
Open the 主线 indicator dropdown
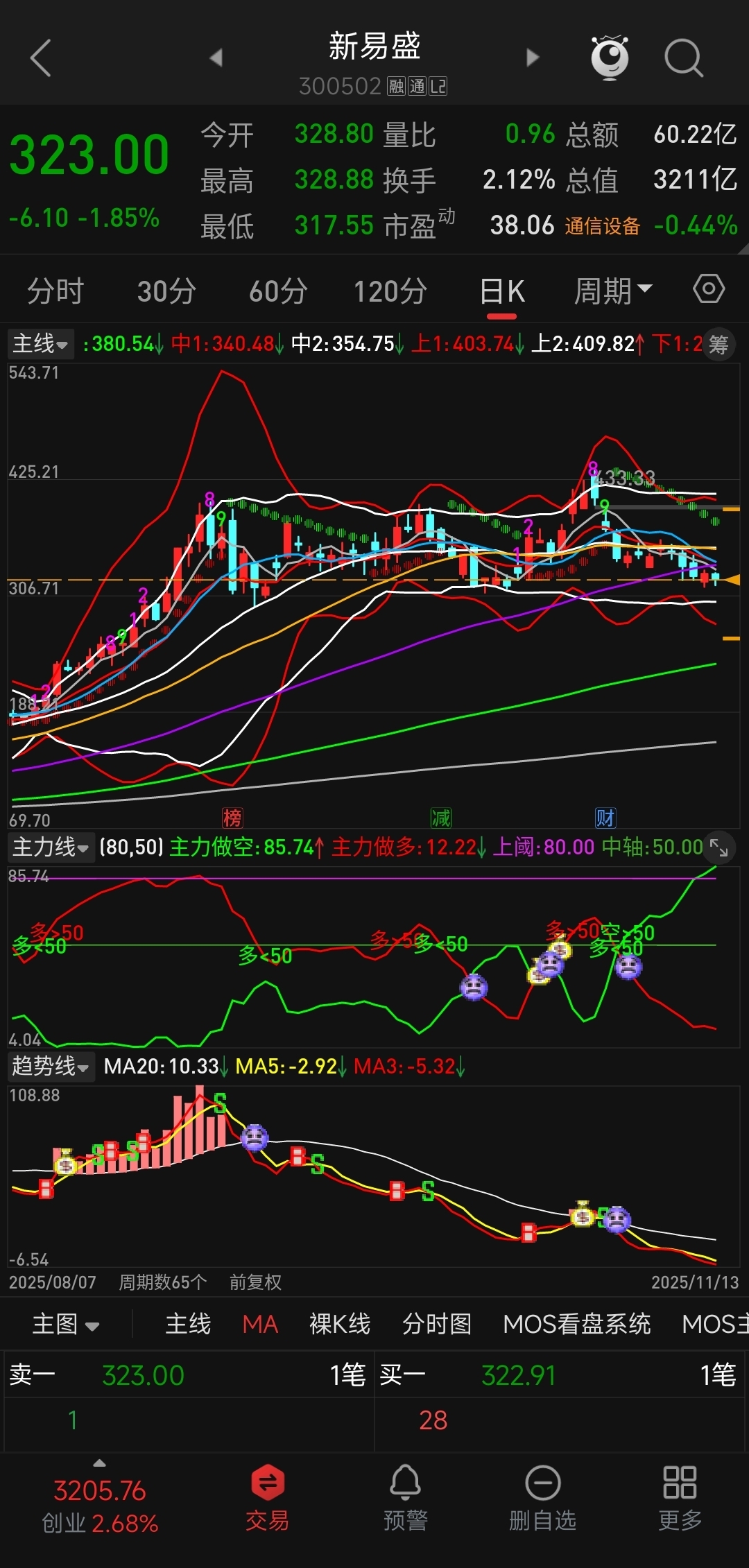pos(41,344)
